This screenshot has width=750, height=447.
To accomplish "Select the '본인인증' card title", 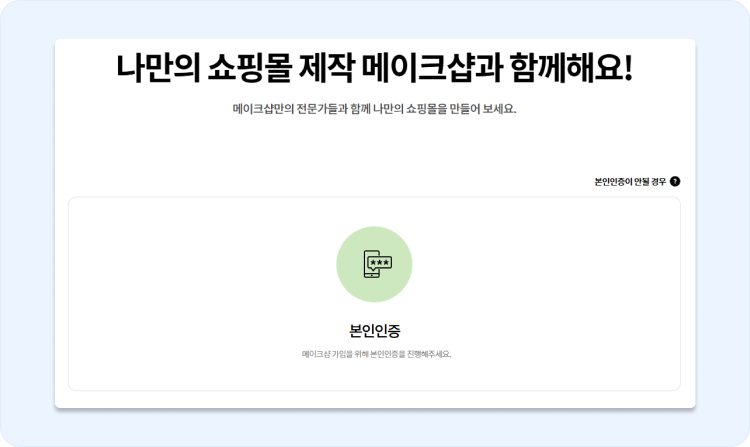I will click(x=374, y=330).
